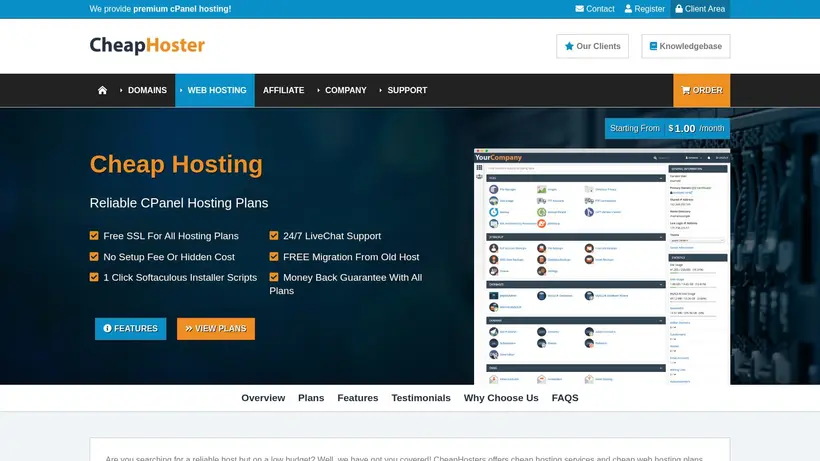Screen dimensions: 820x461
Task: Expand the Web Hosting menu
Action: tap(215, 90)
